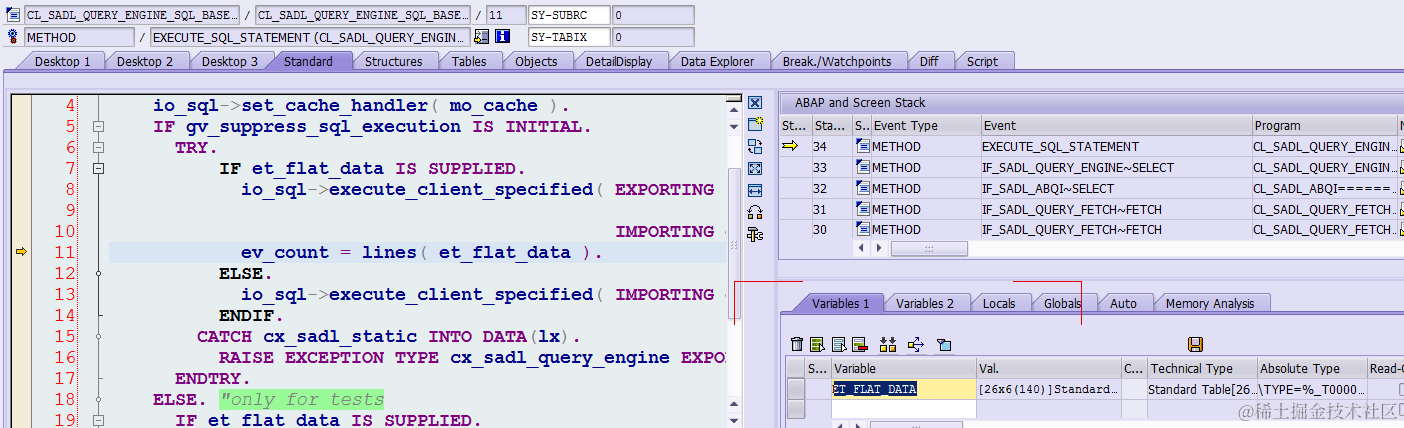
Task: Switch to the Variables 2 tab
Action: pos(925,303)
